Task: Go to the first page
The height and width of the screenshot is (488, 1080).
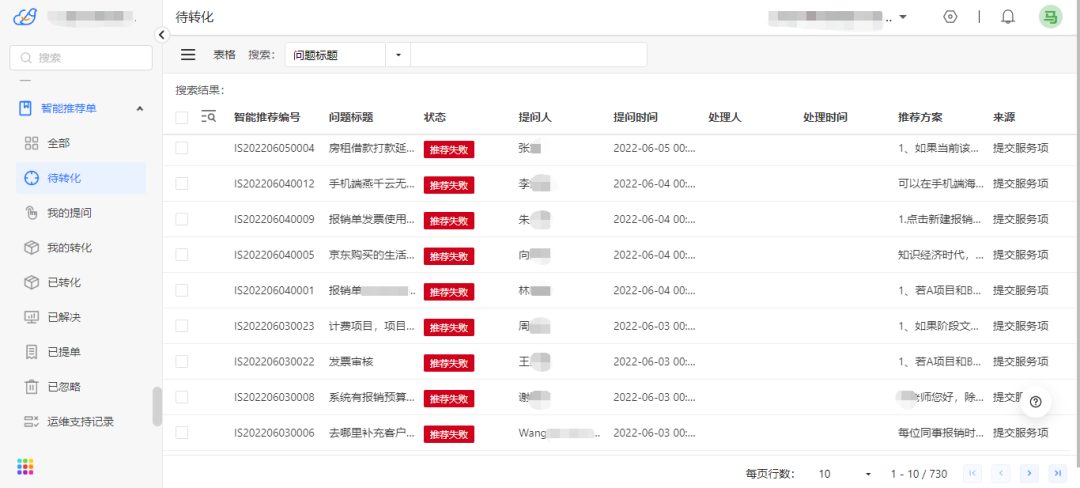Action: 973,474
